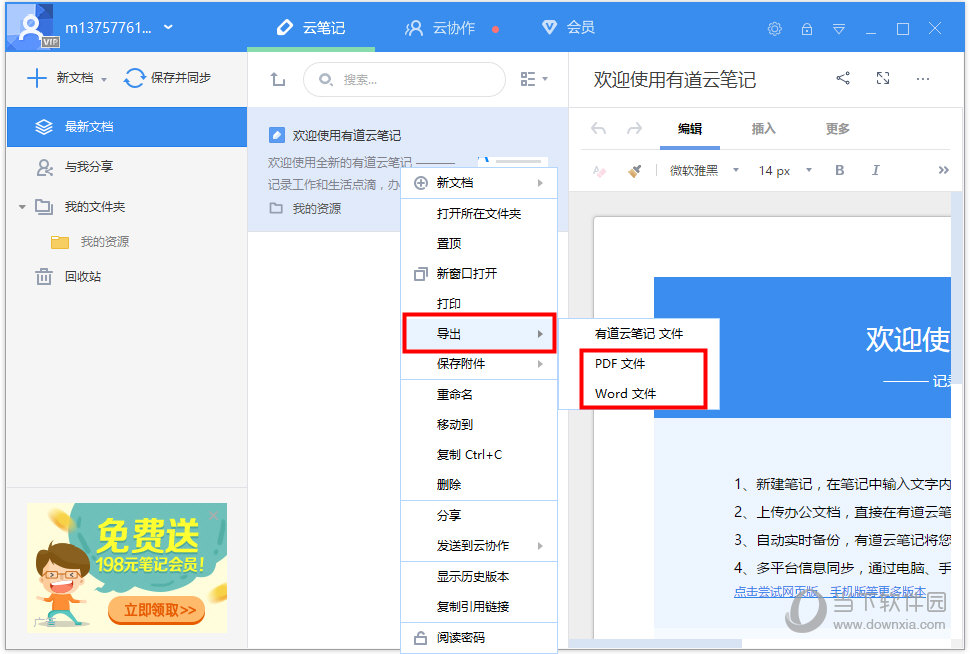Click the user avatar with VIP badge
This screenshot has height=654, width=970.
coord(34,27)
